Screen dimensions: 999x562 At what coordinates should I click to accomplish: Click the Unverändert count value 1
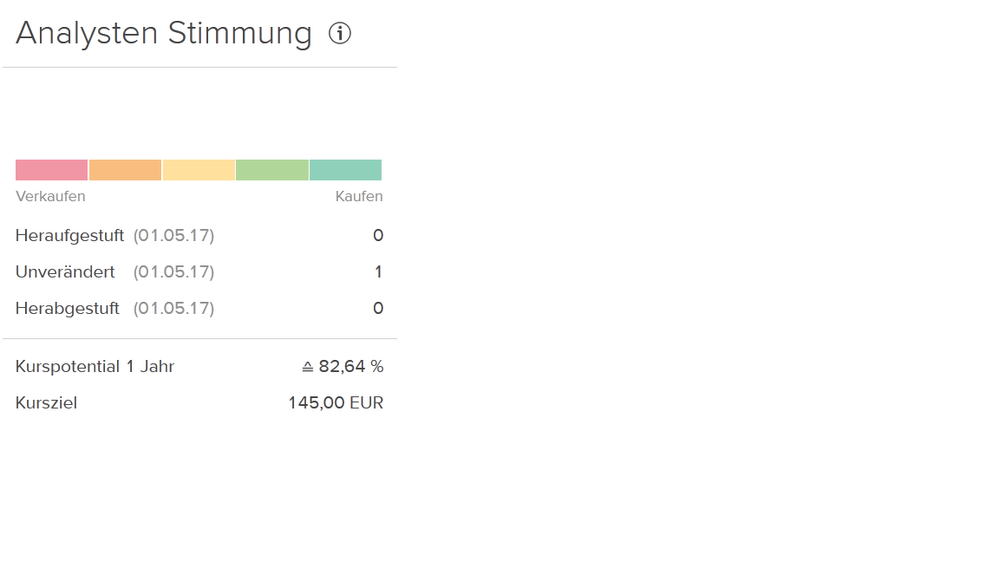point(378,272)
